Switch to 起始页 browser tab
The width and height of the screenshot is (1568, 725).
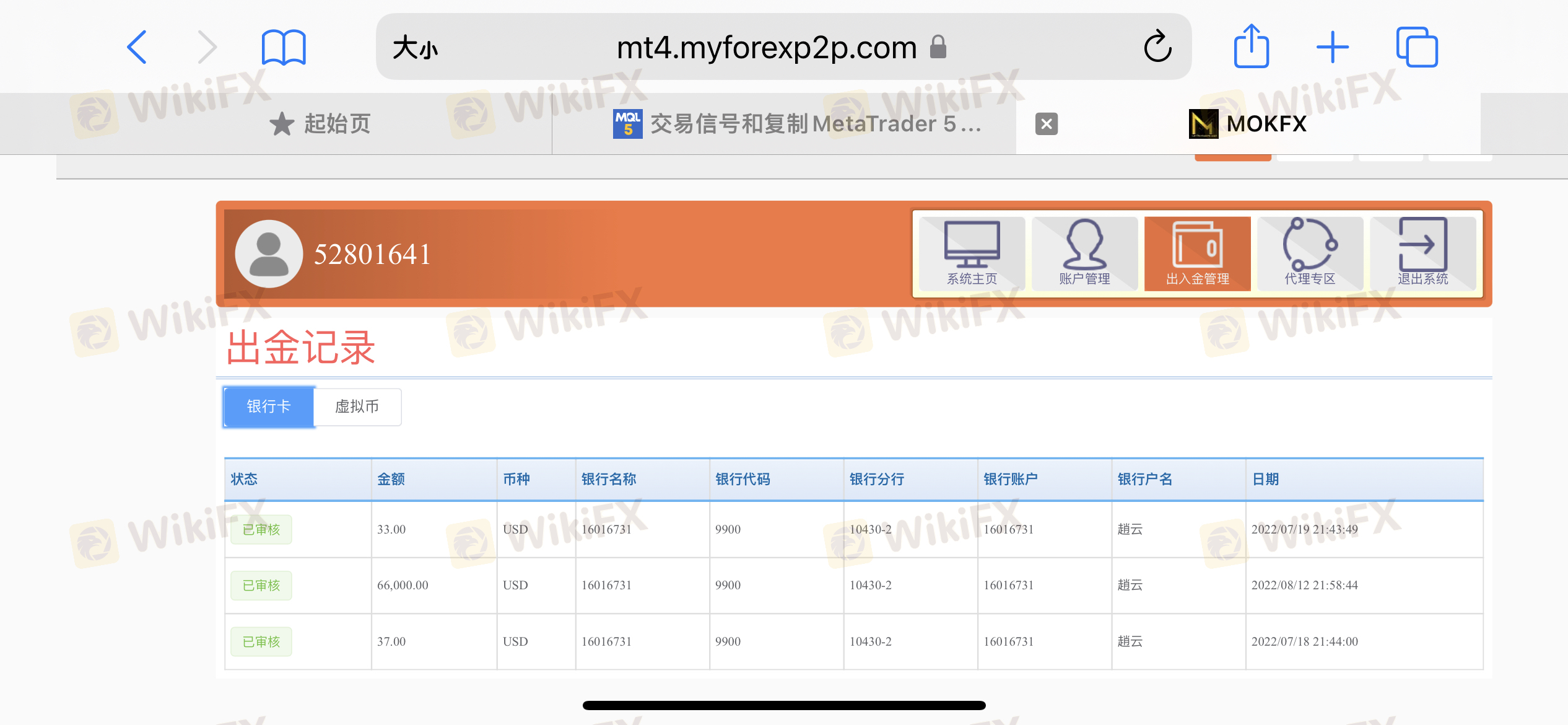pyautogui.click(x=320, y=124)
